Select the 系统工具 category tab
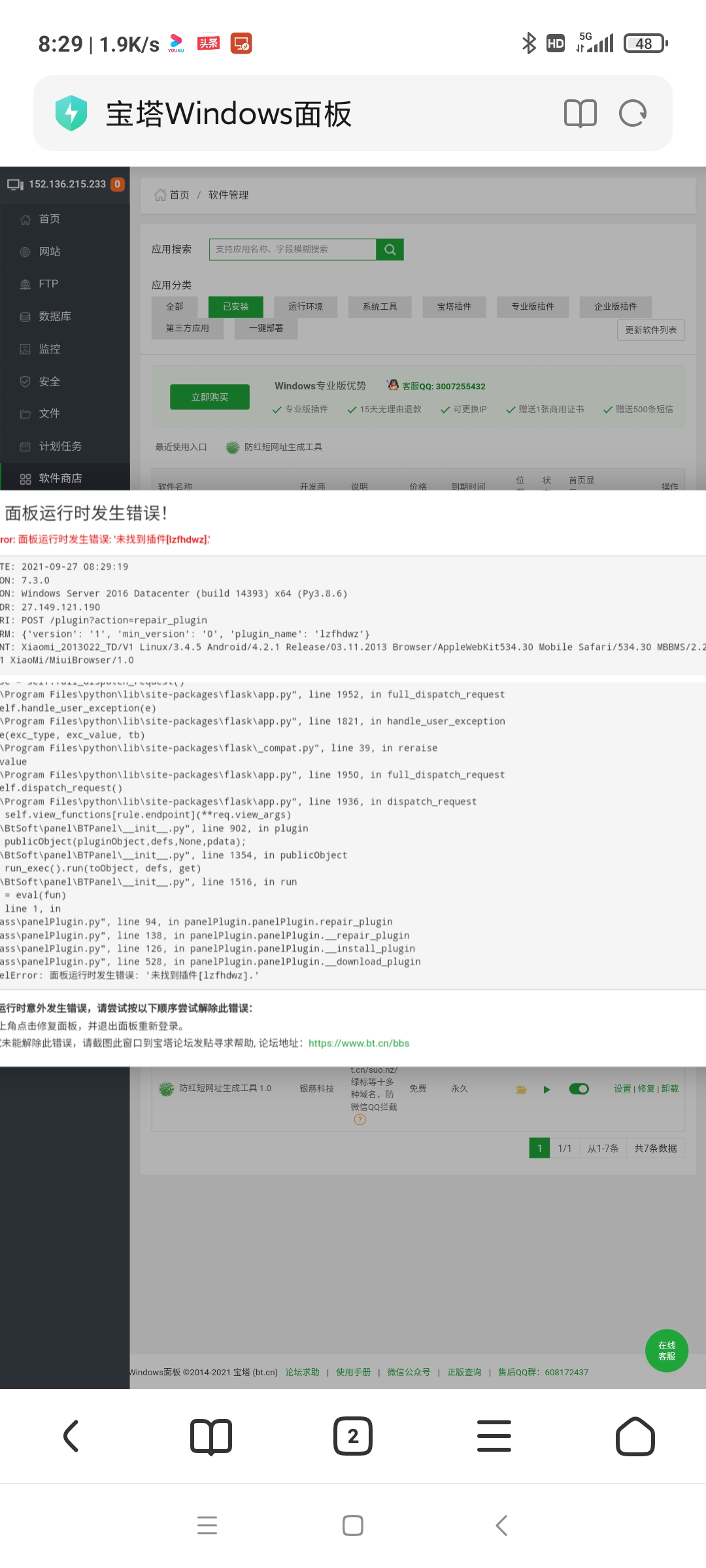This screenshot has height=1568, width=706. pos(380,306)
